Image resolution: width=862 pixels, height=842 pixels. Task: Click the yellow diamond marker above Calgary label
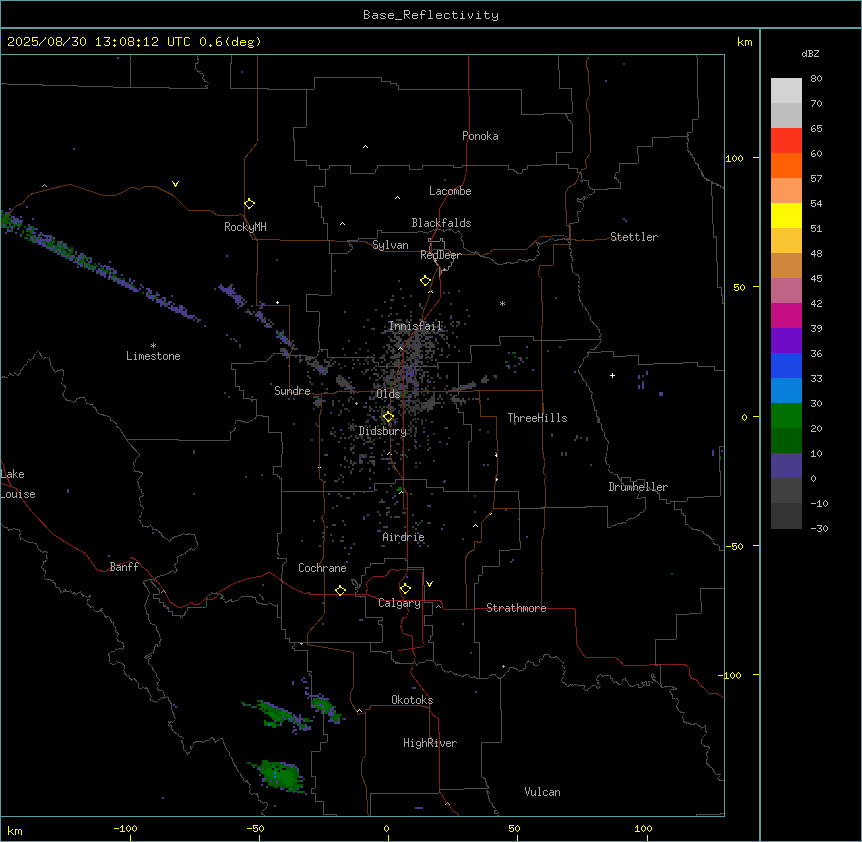click(x=405, y=589)
